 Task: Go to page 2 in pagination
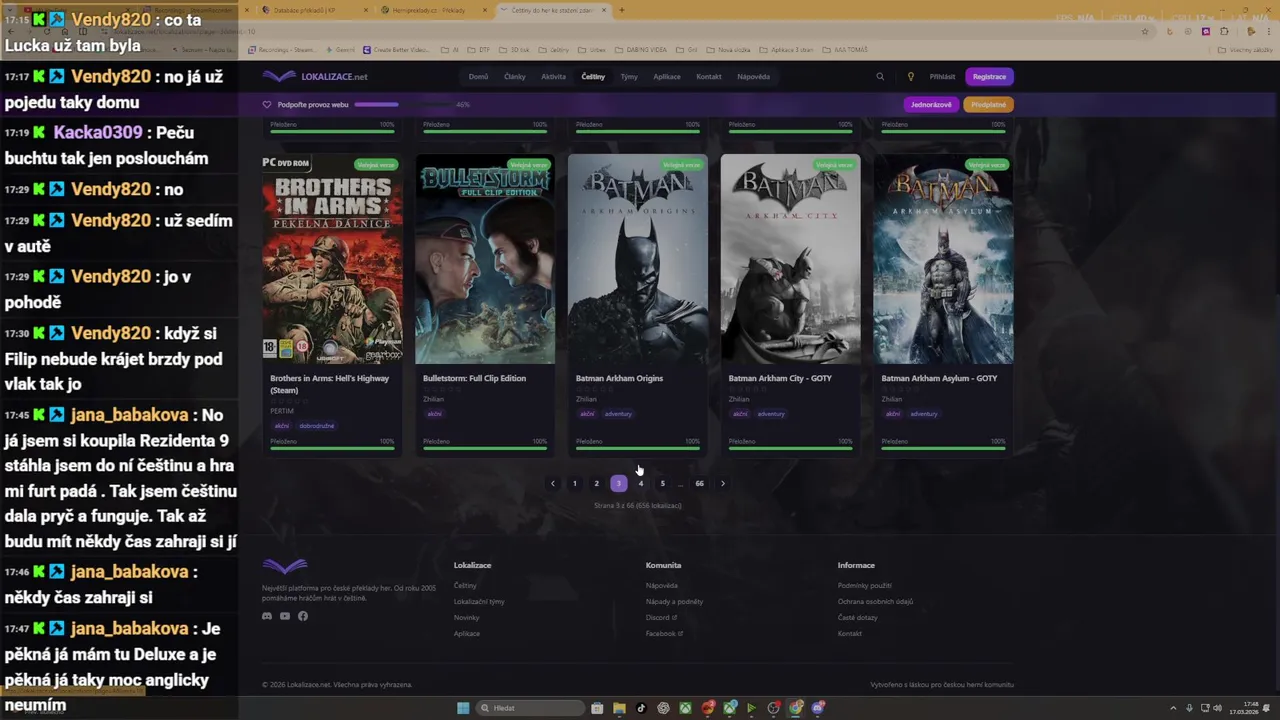tap(596, 484)
